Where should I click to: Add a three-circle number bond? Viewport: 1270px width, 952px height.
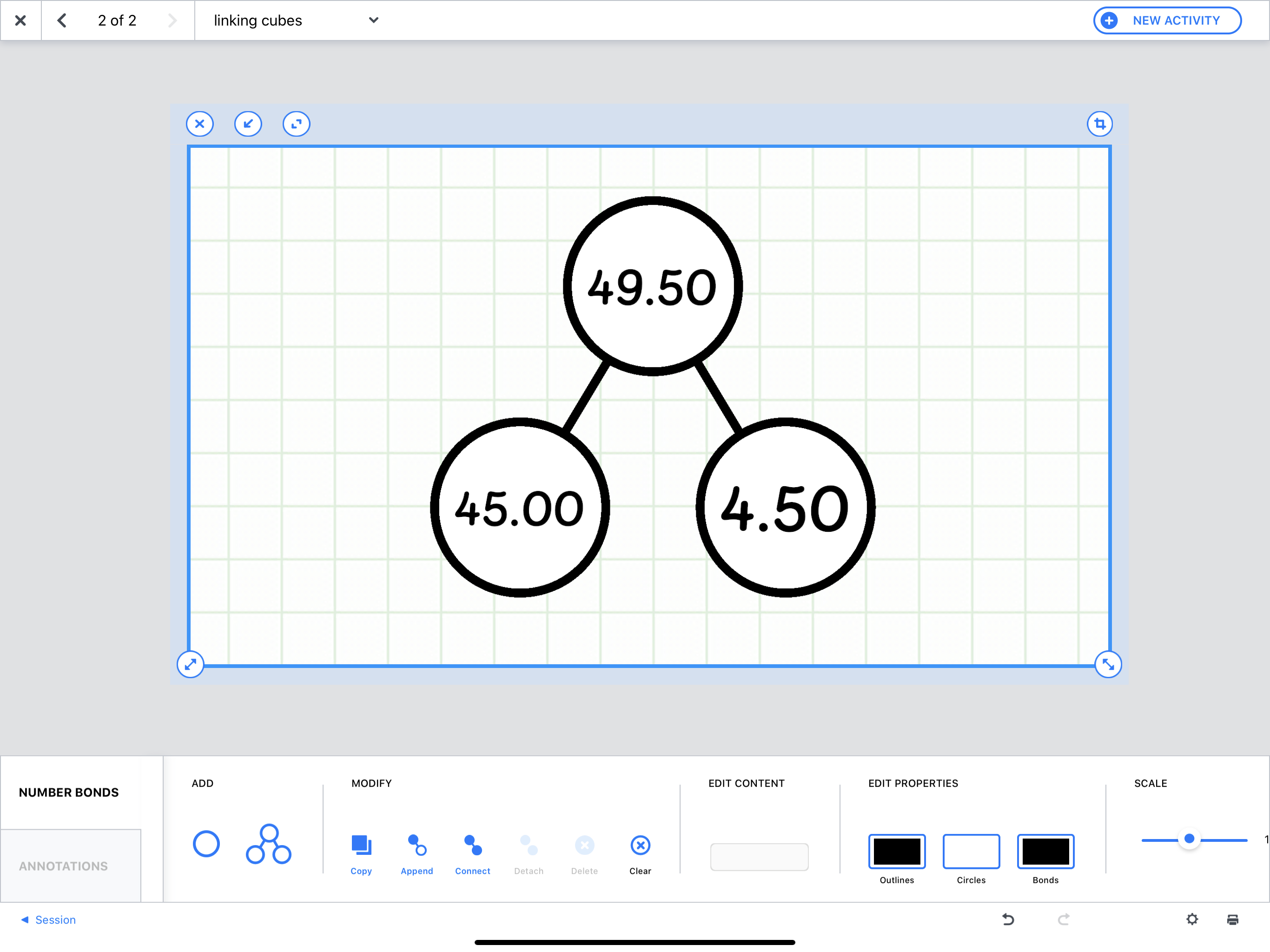[x=269, y=844]
